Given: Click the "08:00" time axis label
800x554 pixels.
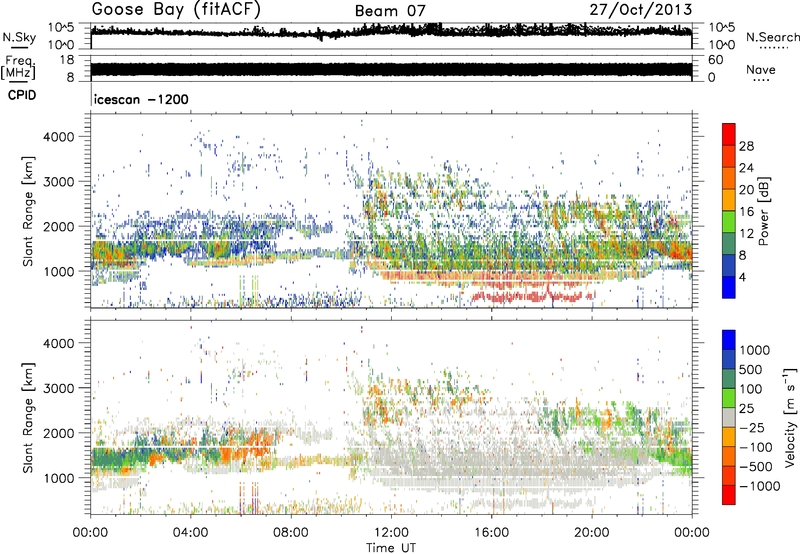Looking at the screenshot, I should tap(291, 533).
